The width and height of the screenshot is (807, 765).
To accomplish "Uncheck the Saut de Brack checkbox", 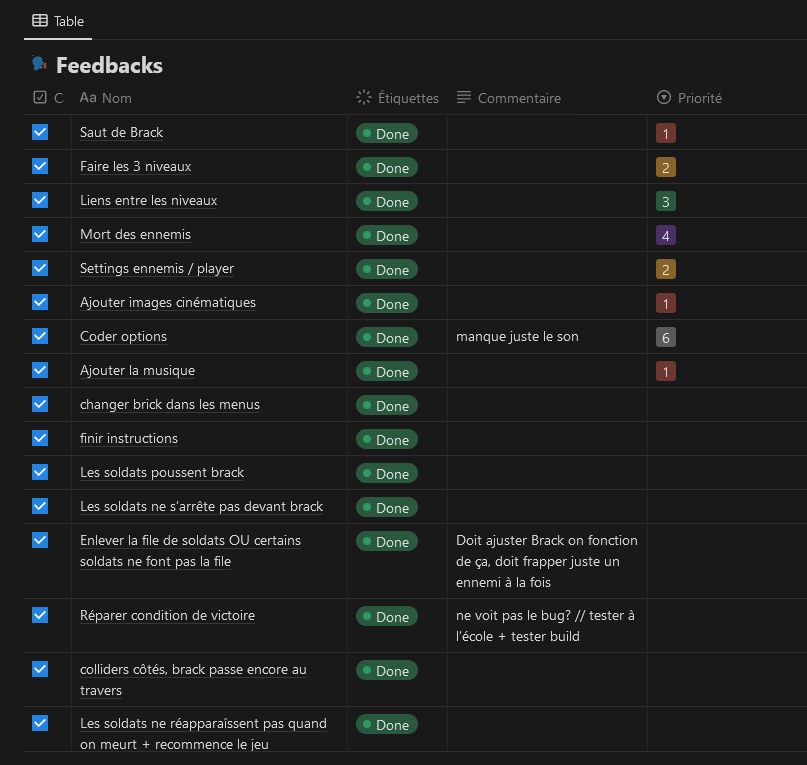I will point(40,132).
